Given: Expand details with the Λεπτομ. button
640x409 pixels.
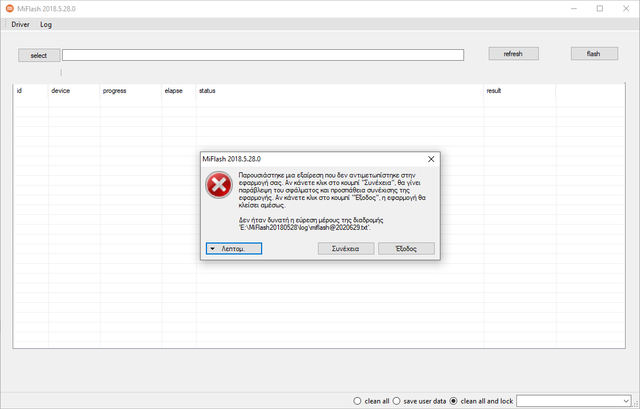Looking at the screenshot, I should coord(234,249).
